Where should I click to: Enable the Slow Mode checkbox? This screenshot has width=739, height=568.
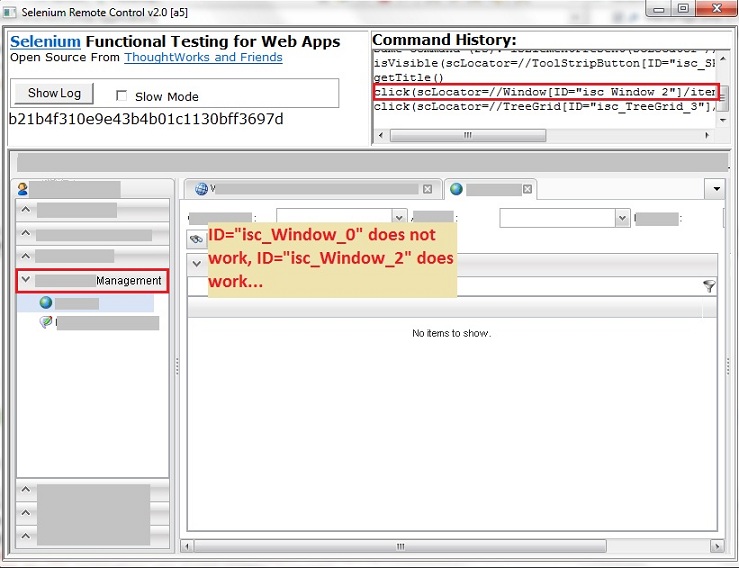(x=122, y=96)
